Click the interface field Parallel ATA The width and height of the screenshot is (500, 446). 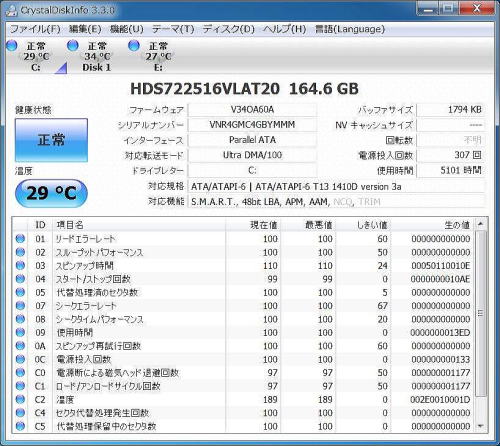252,140
